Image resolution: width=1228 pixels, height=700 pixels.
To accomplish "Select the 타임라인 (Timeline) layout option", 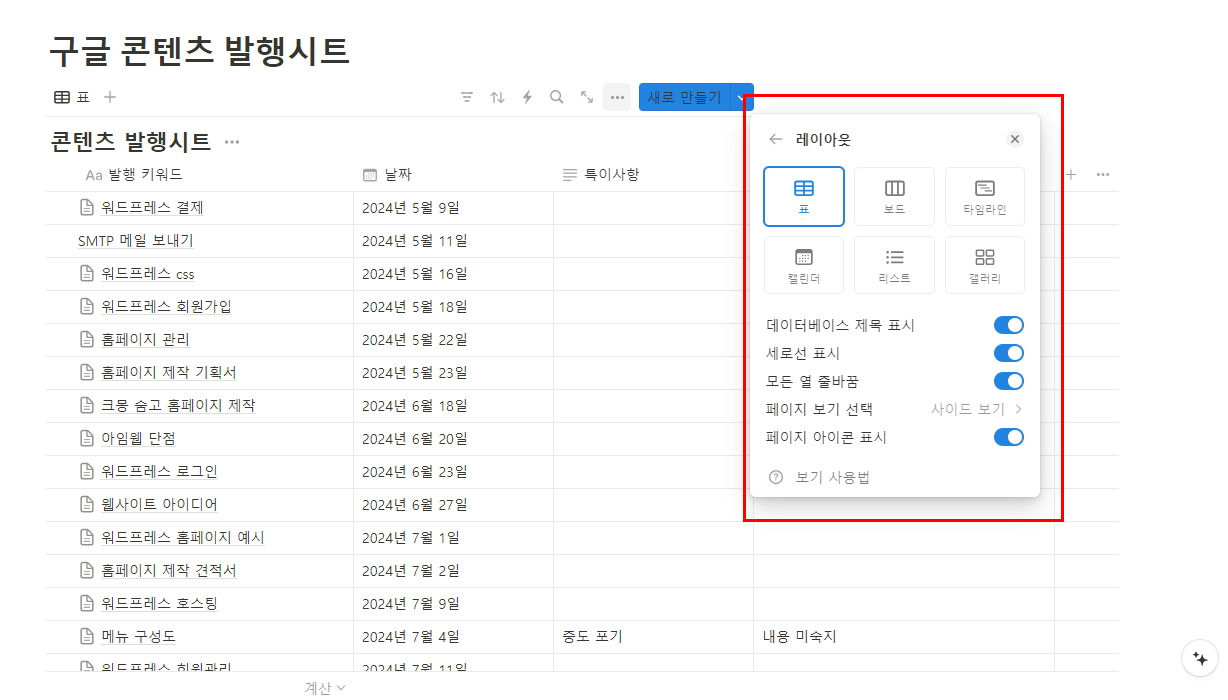I will point(985,196).
